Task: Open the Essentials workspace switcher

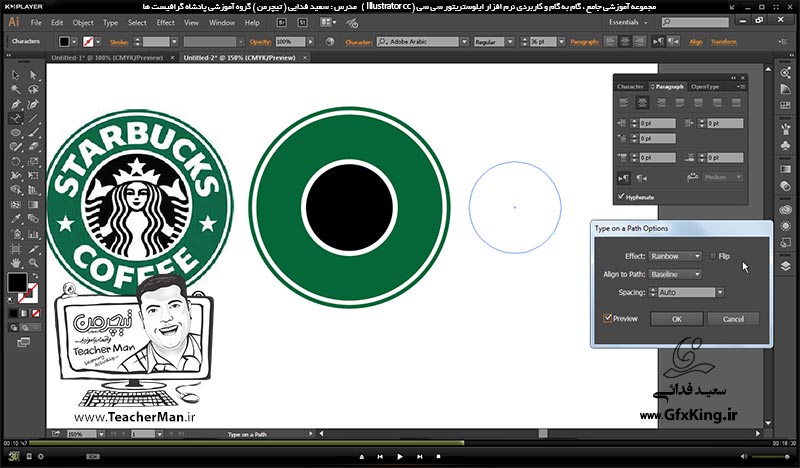Action: (x=628, y=22)
